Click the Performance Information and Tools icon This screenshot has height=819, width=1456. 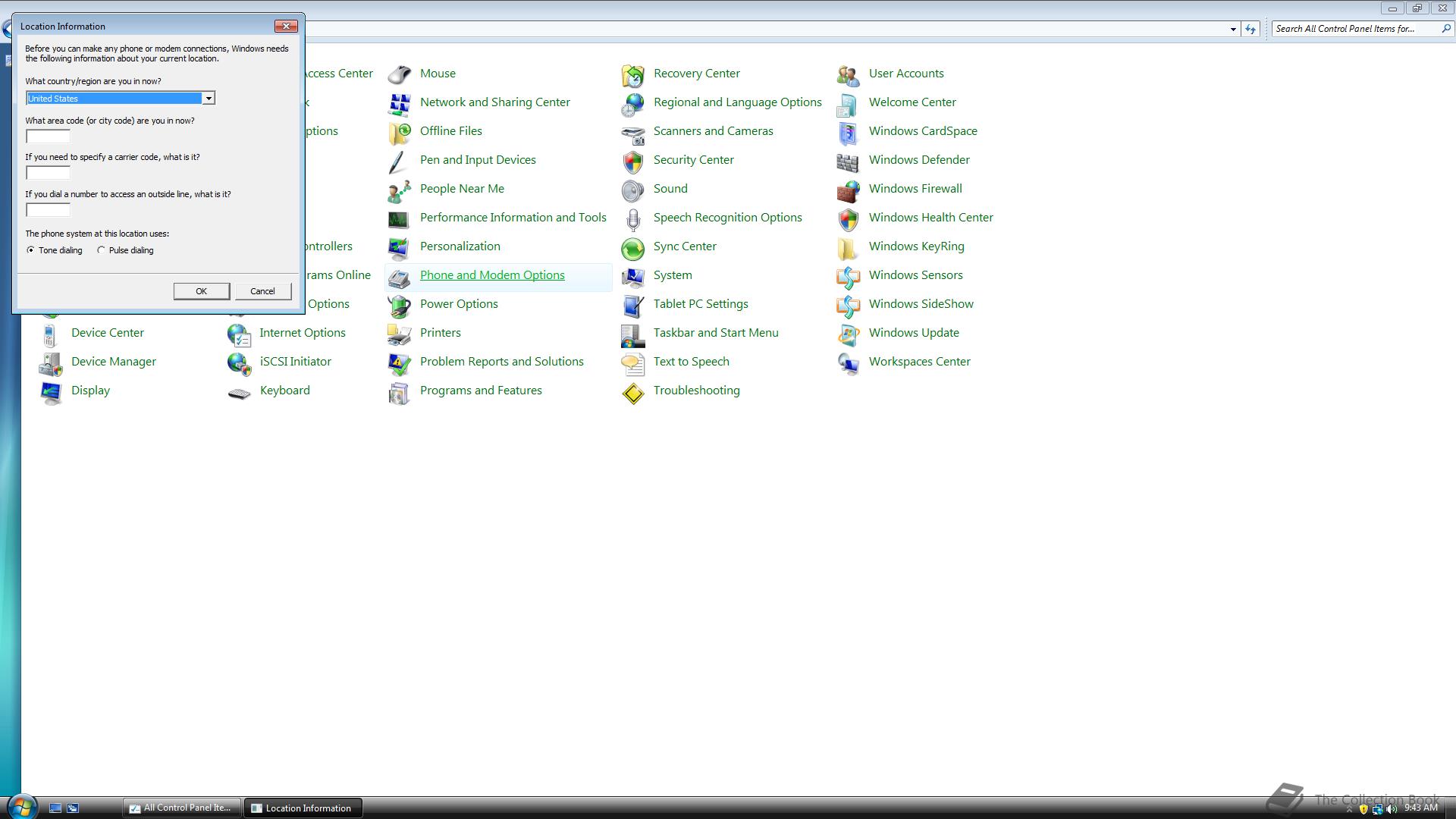tap(399, 218)
